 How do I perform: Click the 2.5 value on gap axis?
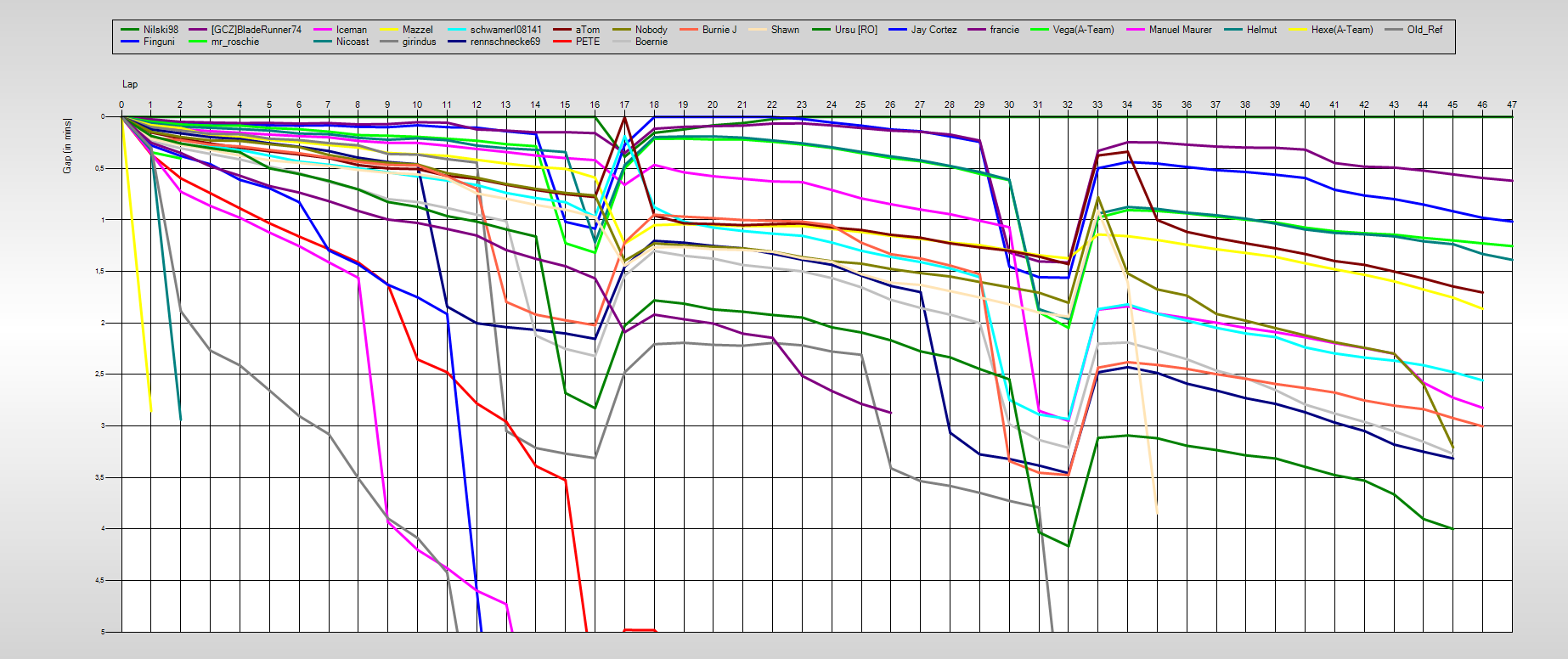click(x=100, y=375)
